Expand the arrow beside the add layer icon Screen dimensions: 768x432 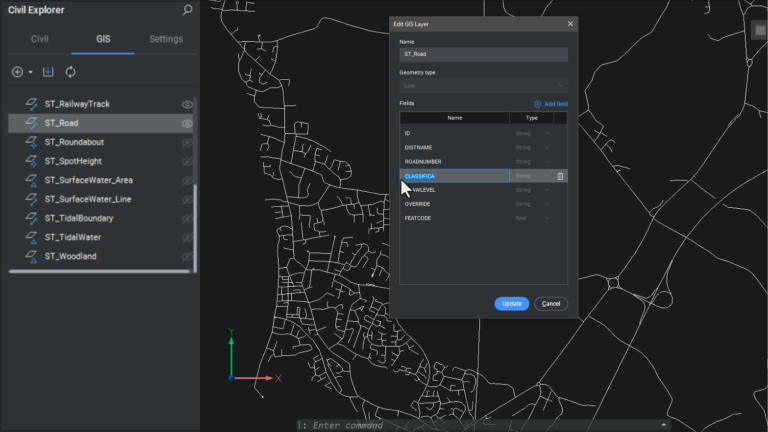[x=30, y=72]
